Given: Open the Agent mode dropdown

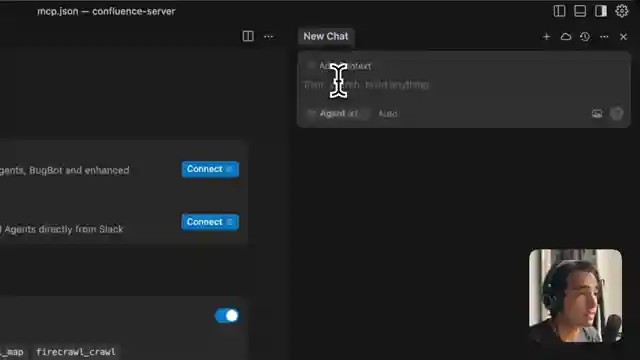Looking at the screenshot, I should [x=338, y=113].
